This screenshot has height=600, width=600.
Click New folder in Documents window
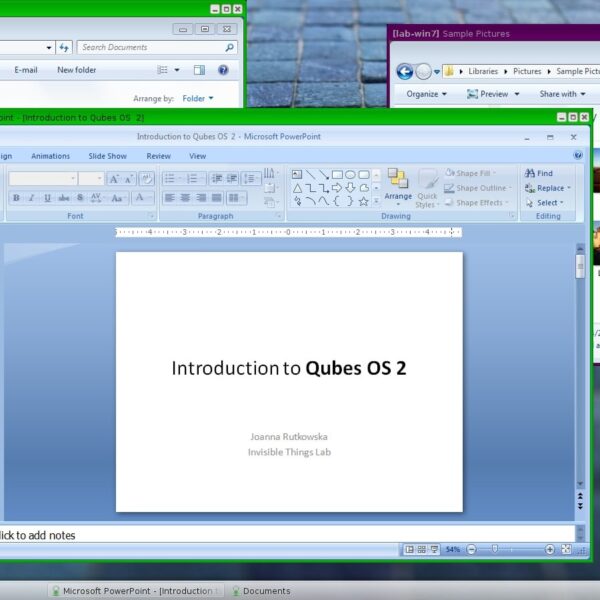point(77,70)
